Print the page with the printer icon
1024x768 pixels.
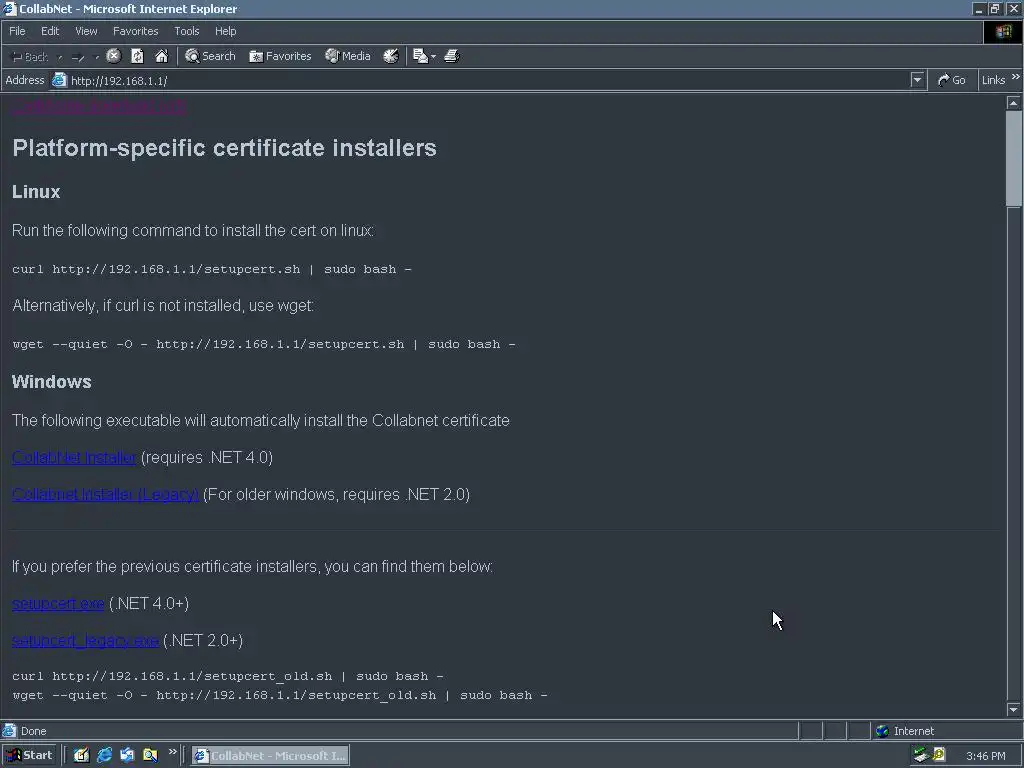(451, 56)
